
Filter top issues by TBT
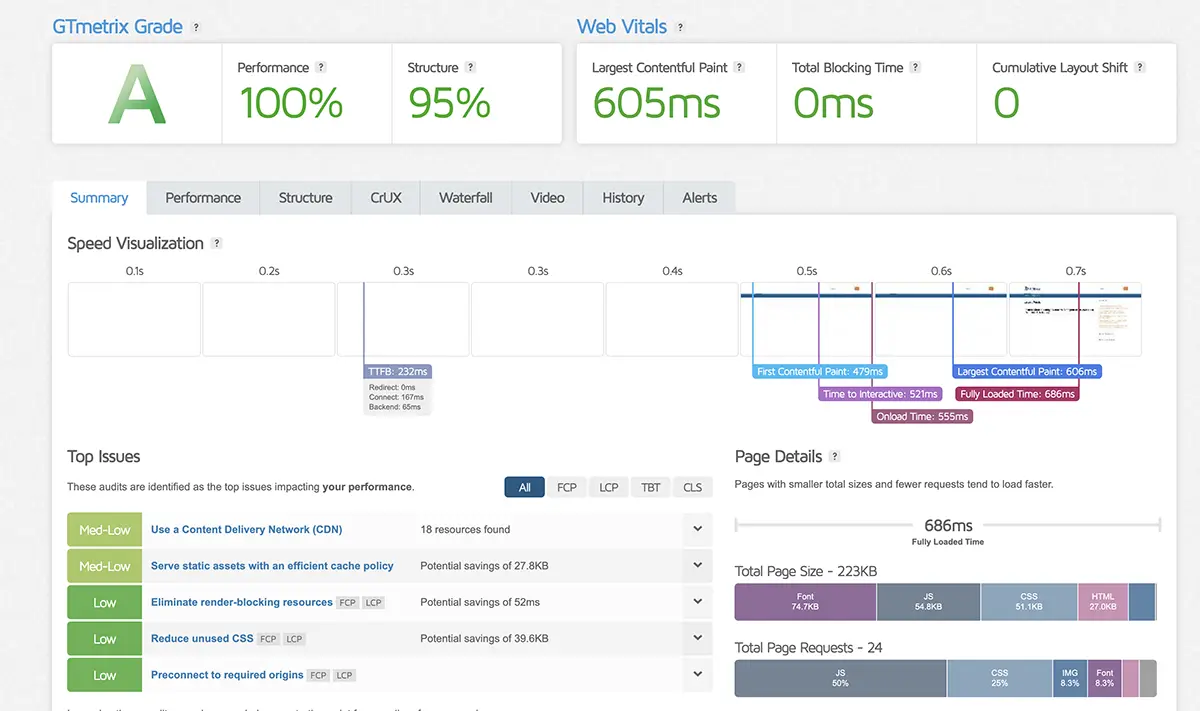click(x=651, y=488)
